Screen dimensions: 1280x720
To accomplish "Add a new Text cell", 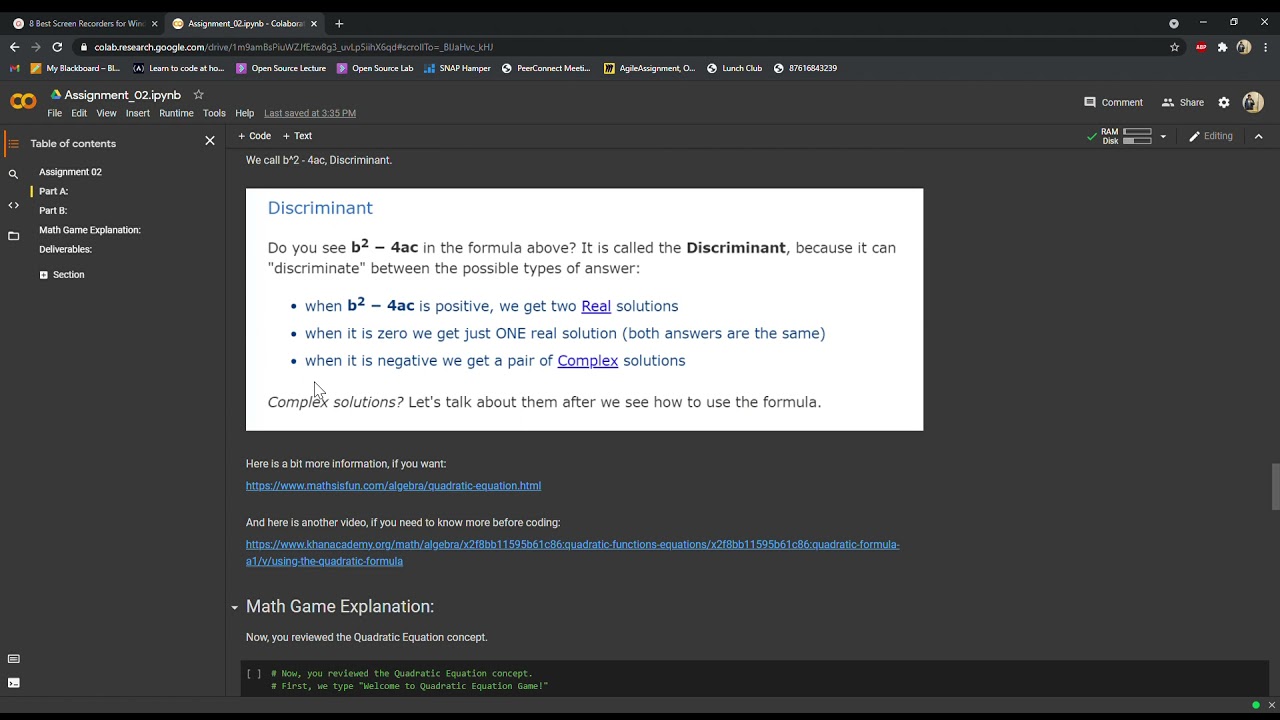I will (x=298, y=136).
